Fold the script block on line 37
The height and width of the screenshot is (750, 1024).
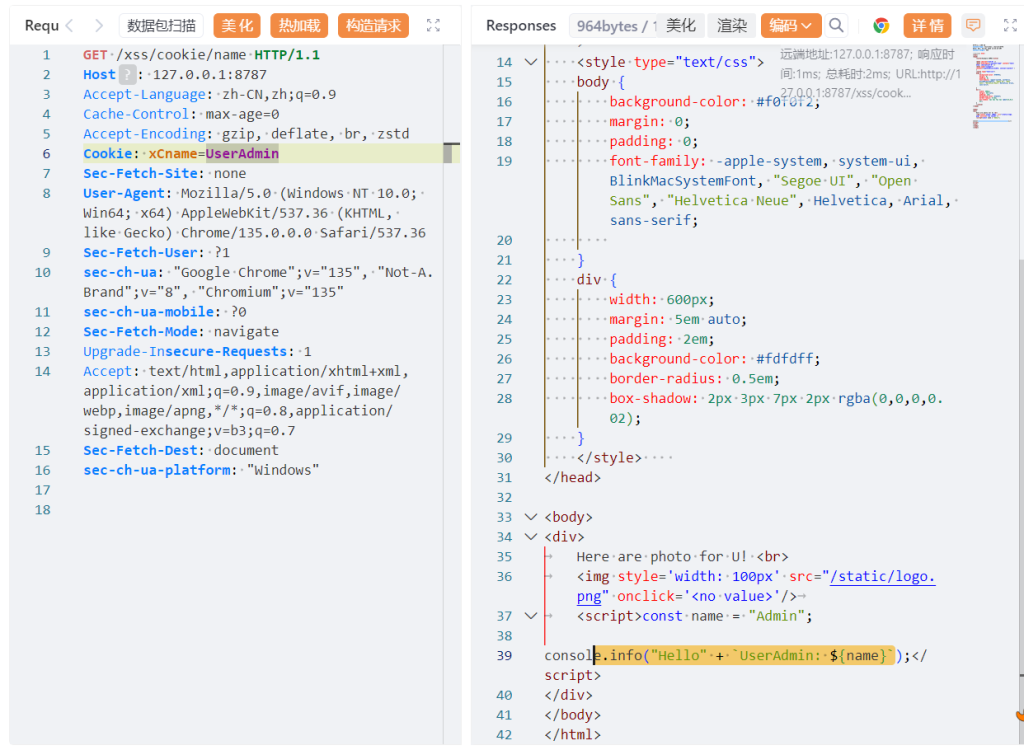(x=530, y=616)
